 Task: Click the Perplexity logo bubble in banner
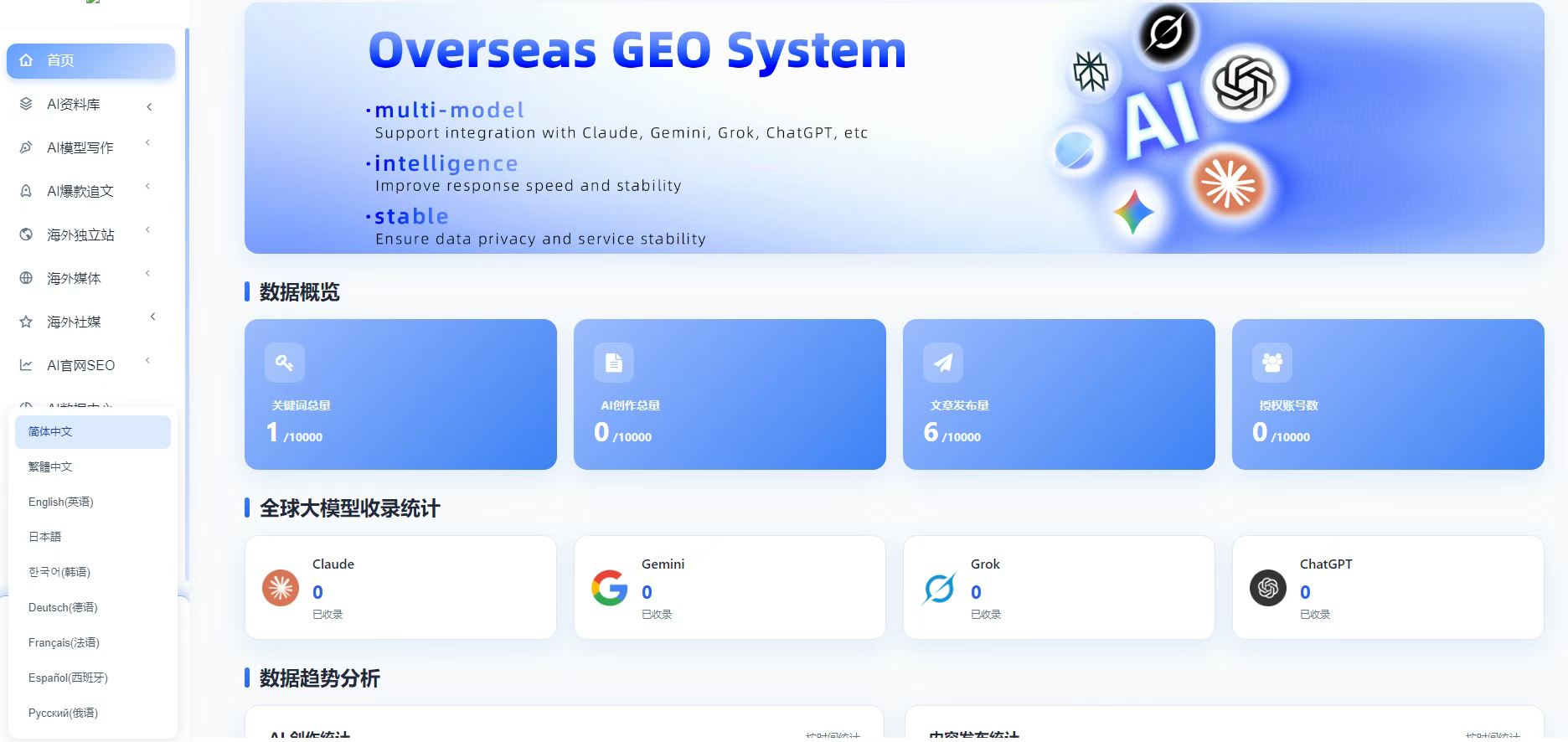pyautogui.click(x=1091, y=71)
